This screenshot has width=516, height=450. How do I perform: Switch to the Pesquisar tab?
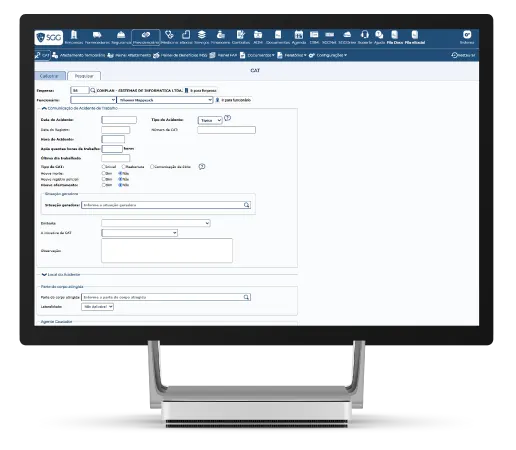(84, 76)
